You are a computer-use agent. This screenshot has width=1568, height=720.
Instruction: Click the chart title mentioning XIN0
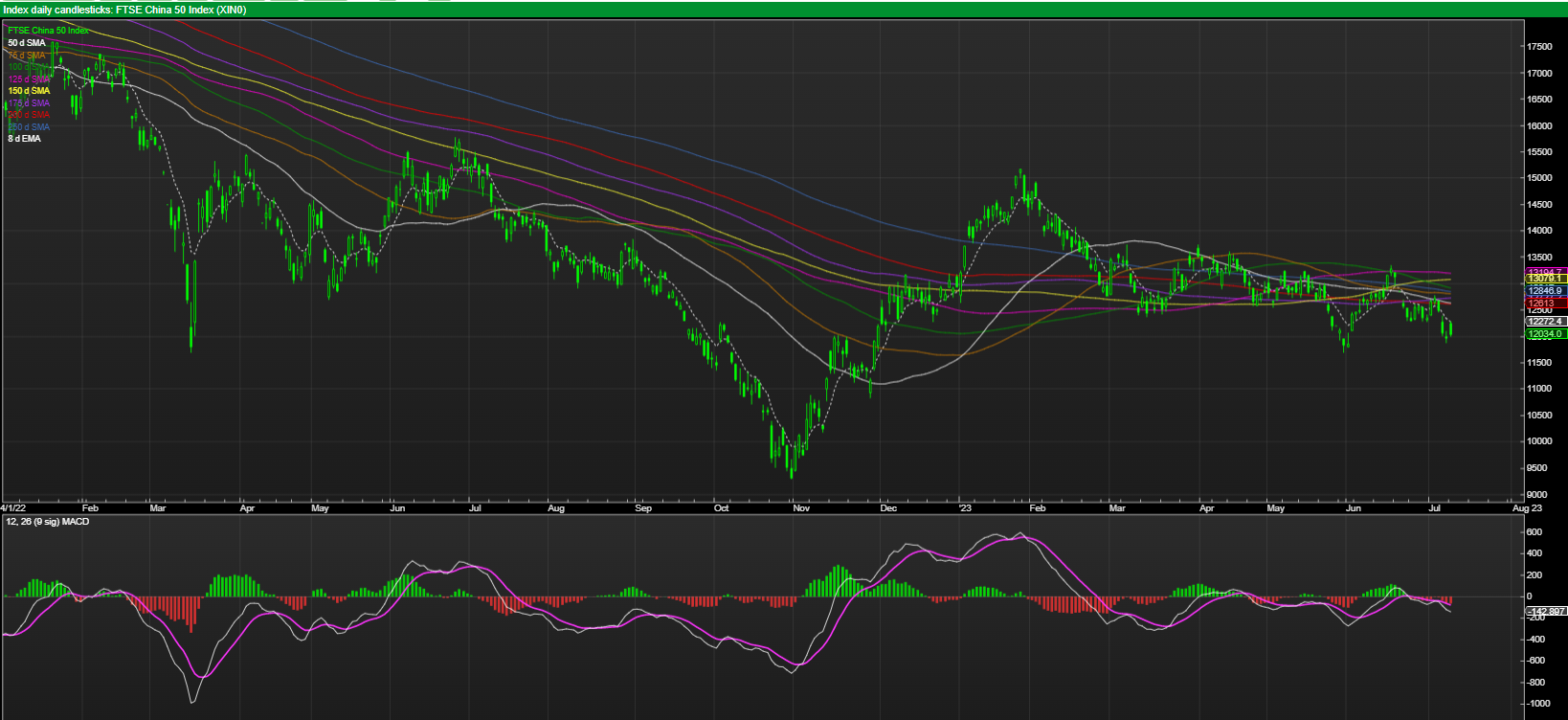[x=125, y=11]
